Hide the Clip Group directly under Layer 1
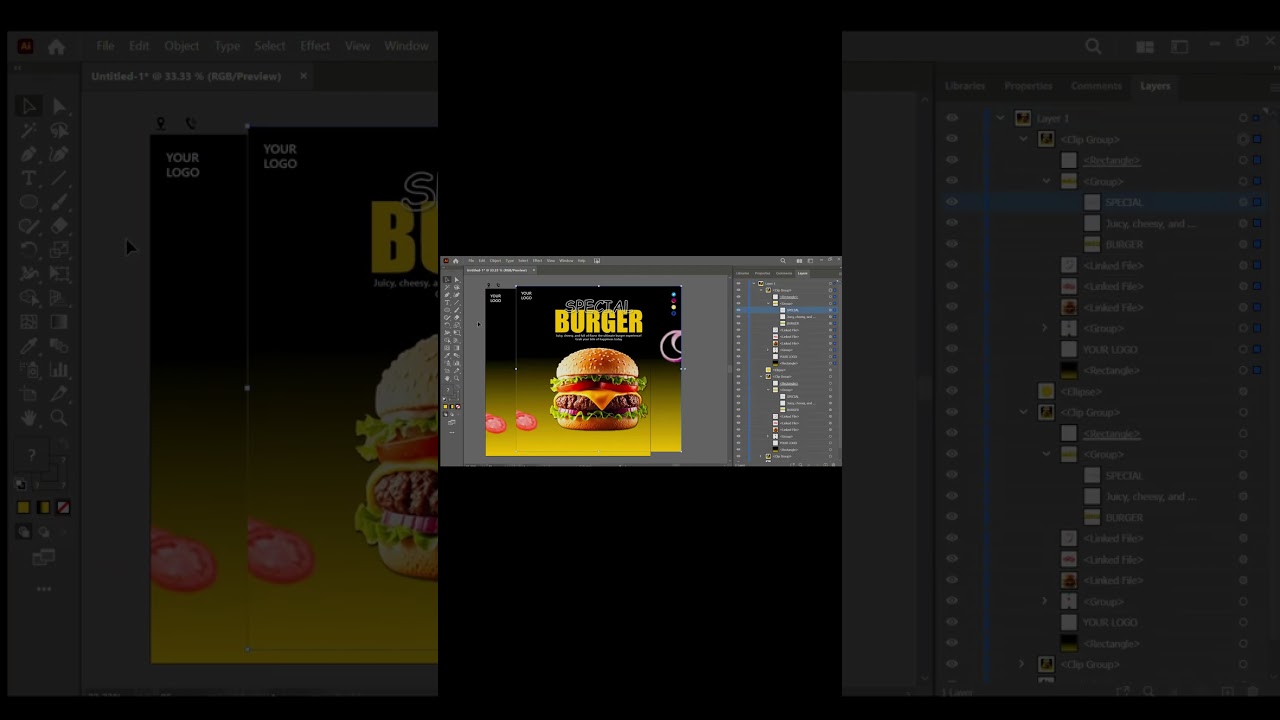Viewport: 1280px width, 720px height. tap(952, 139)
